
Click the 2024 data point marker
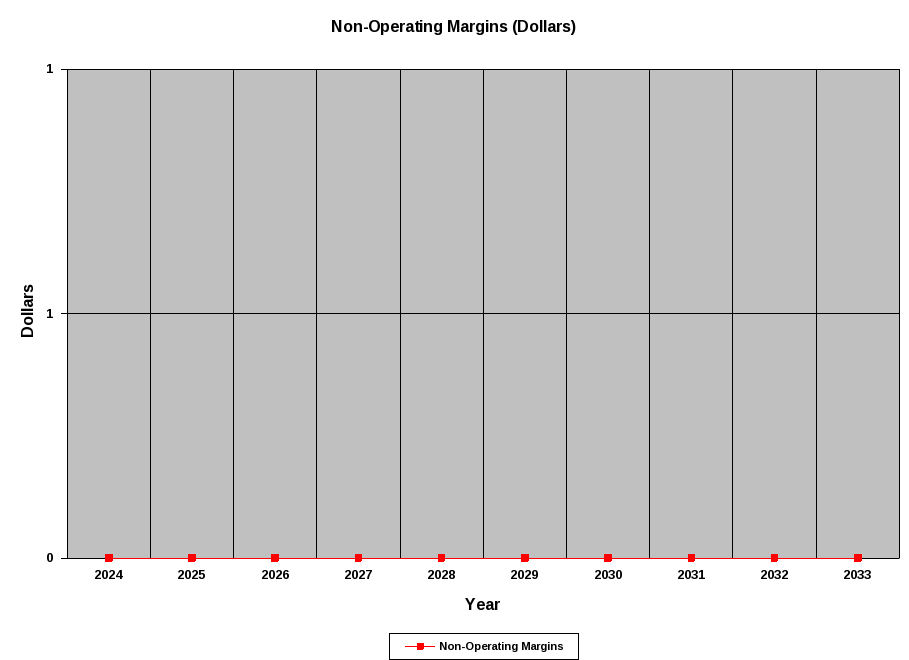109,558
